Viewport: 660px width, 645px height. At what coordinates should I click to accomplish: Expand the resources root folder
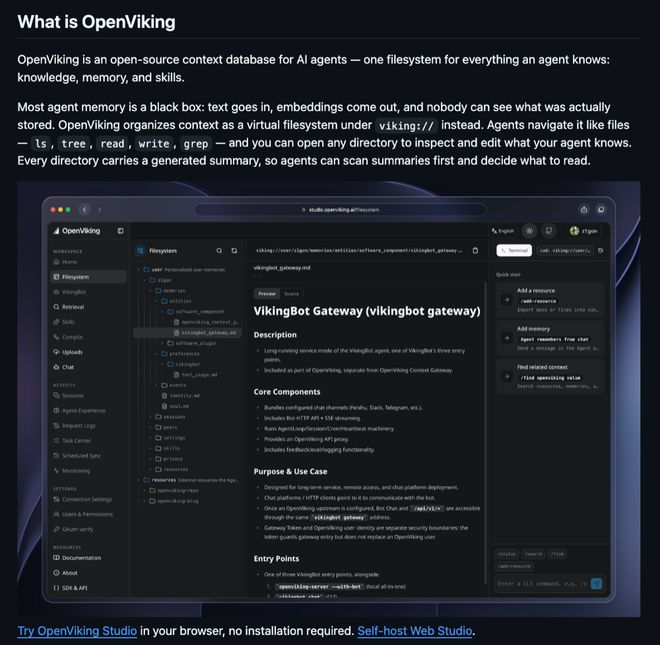pyautogui.click(x=138, y=480)
